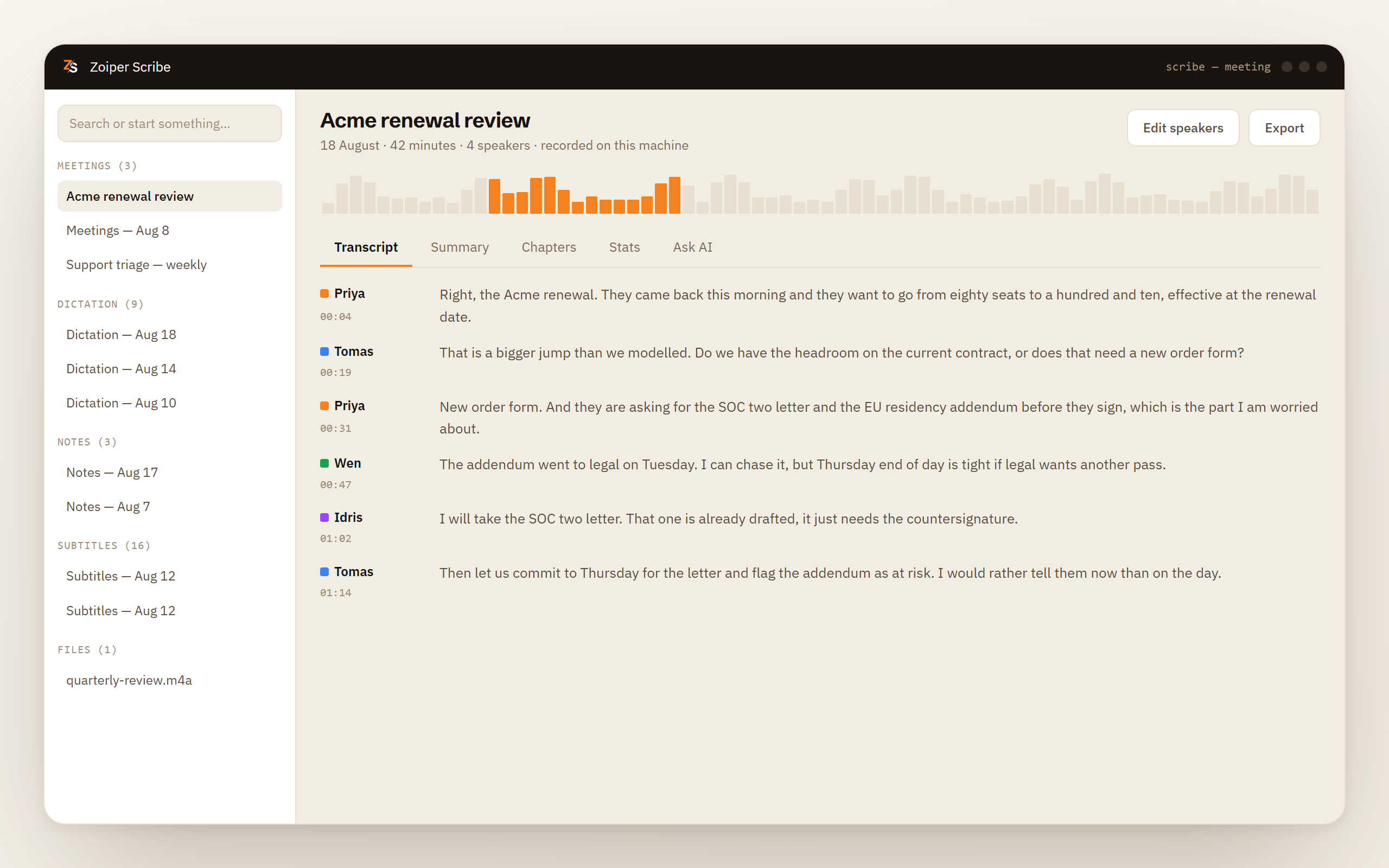Click Idris's purple speaker swatch
Viewport: 1389px width, 868px height.
tap(324, 517)
